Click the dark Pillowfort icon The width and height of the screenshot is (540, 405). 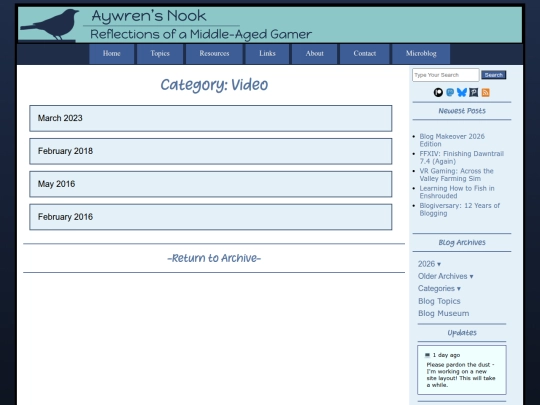point(474,92)
